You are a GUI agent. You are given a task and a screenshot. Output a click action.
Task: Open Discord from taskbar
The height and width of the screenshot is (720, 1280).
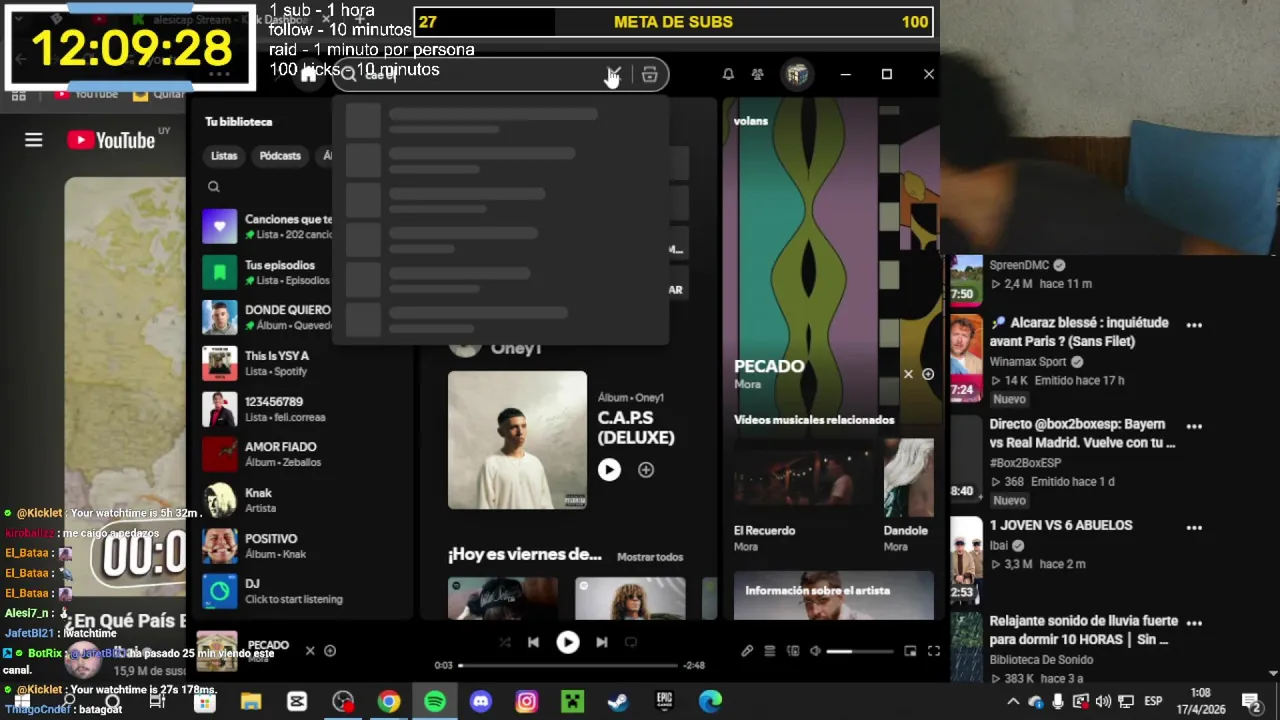480,702
